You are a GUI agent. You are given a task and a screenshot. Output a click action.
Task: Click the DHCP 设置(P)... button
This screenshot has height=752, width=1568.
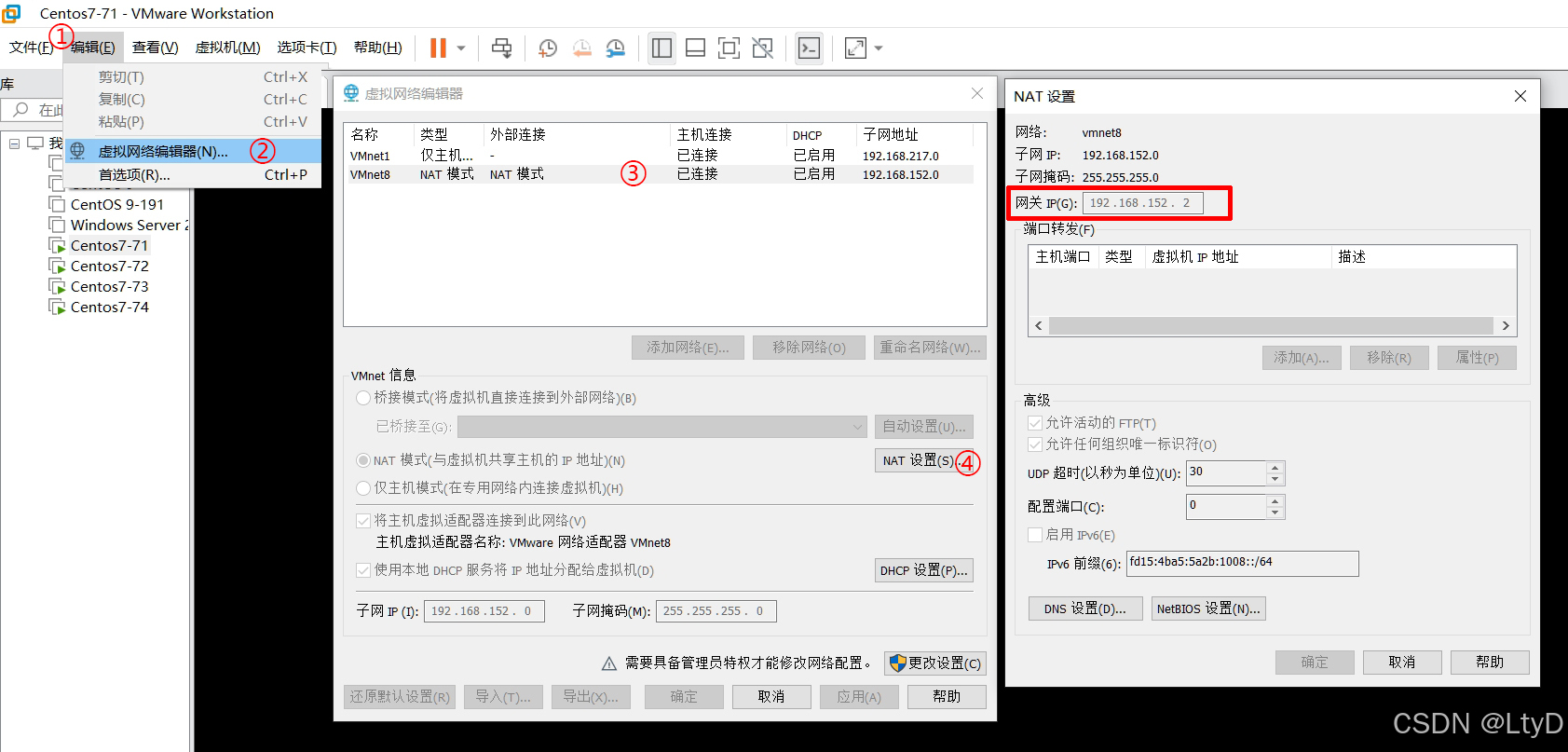(924, 570)
